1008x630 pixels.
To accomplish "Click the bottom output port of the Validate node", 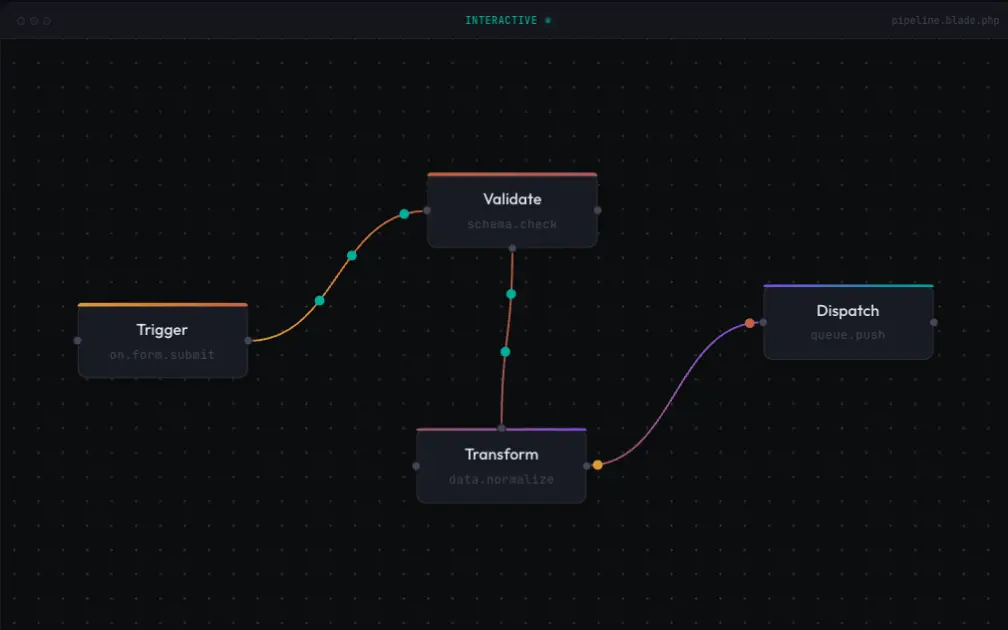I will click(513, 247).
